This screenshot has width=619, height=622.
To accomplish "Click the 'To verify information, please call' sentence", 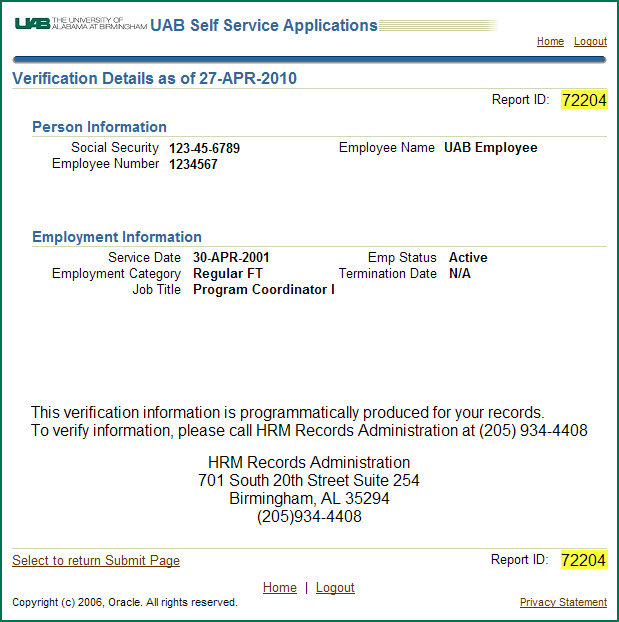I will coord(309,430).
